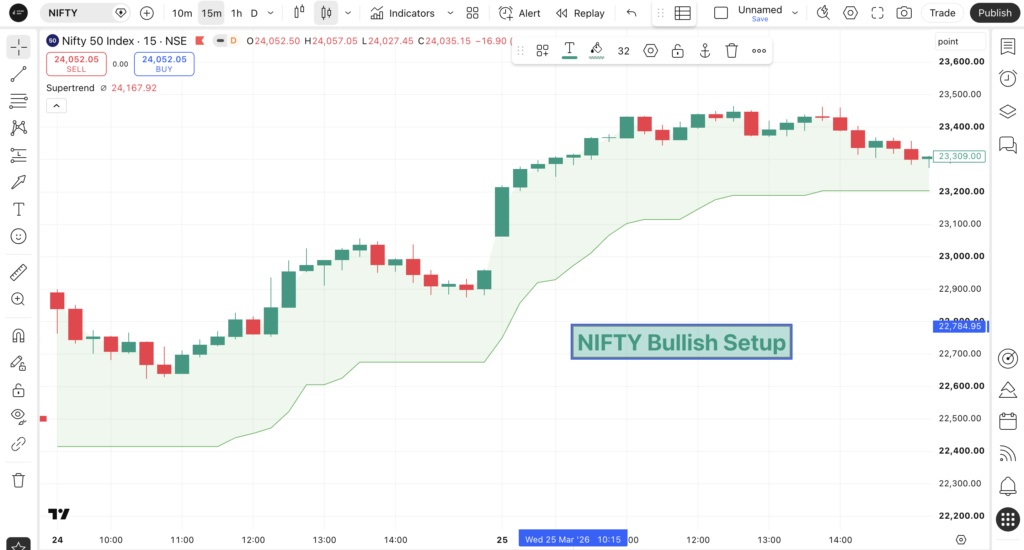Image resolution: width=1024 pixels, height=550 pixels.
Task: Select the trend line drawing tool
Action: (18, 74)
